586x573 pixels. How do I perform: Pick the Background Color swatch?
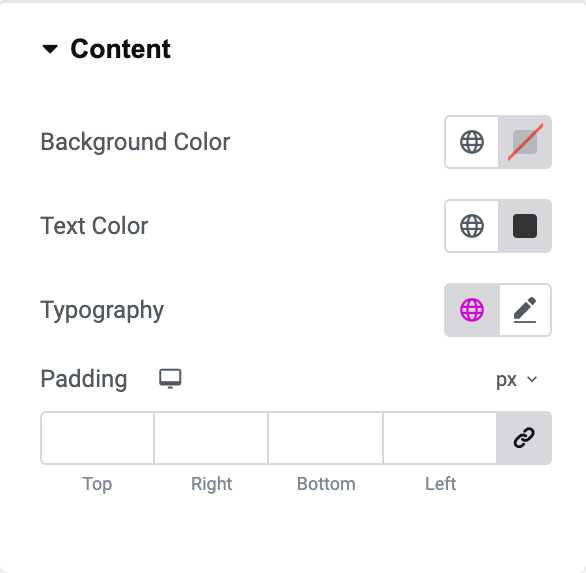pyautogui.click(x=525, y=142)
